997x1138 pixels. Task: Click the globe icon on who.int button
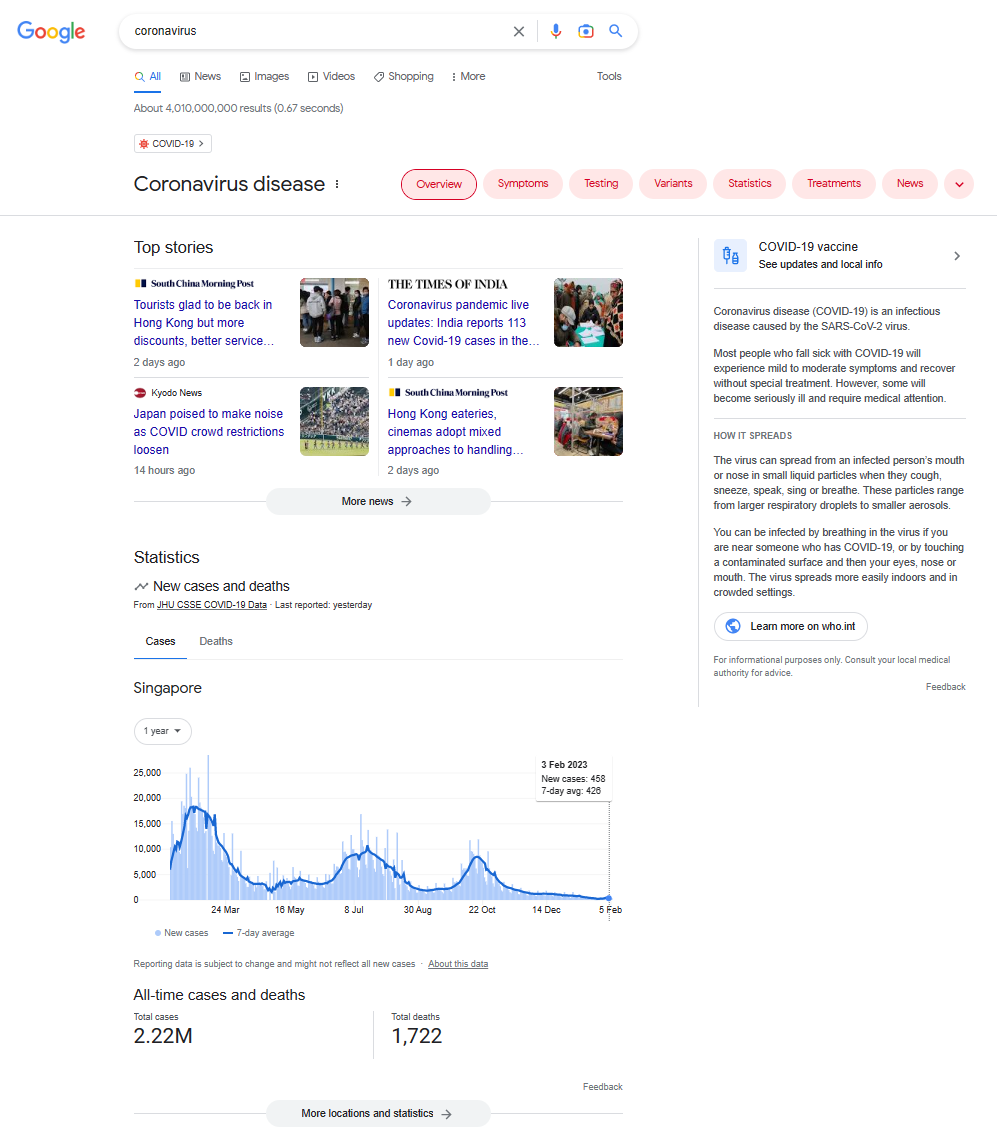pyautogui.click(x=734, y=626)
